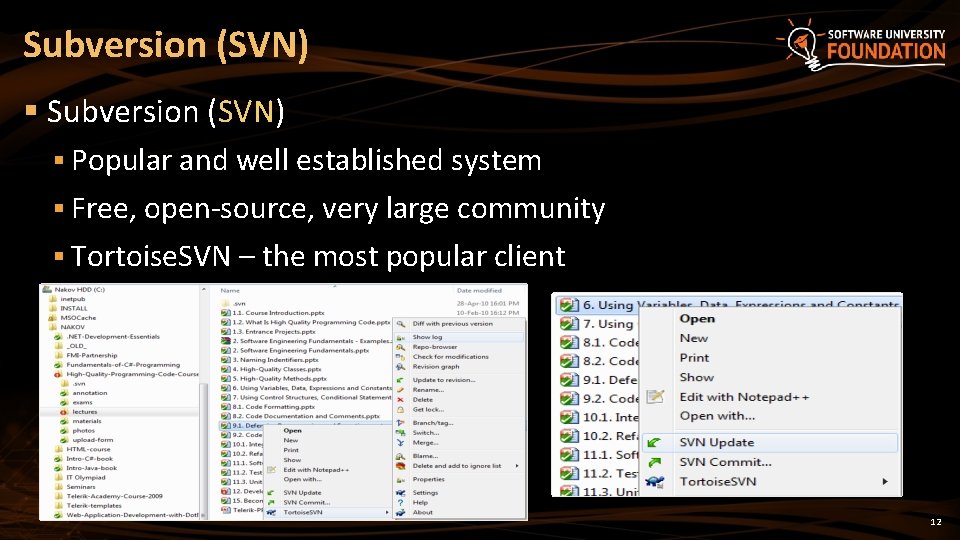
Task: Select the TortoiseSVN entry in the small context menu
Action: tap(302, 512)
